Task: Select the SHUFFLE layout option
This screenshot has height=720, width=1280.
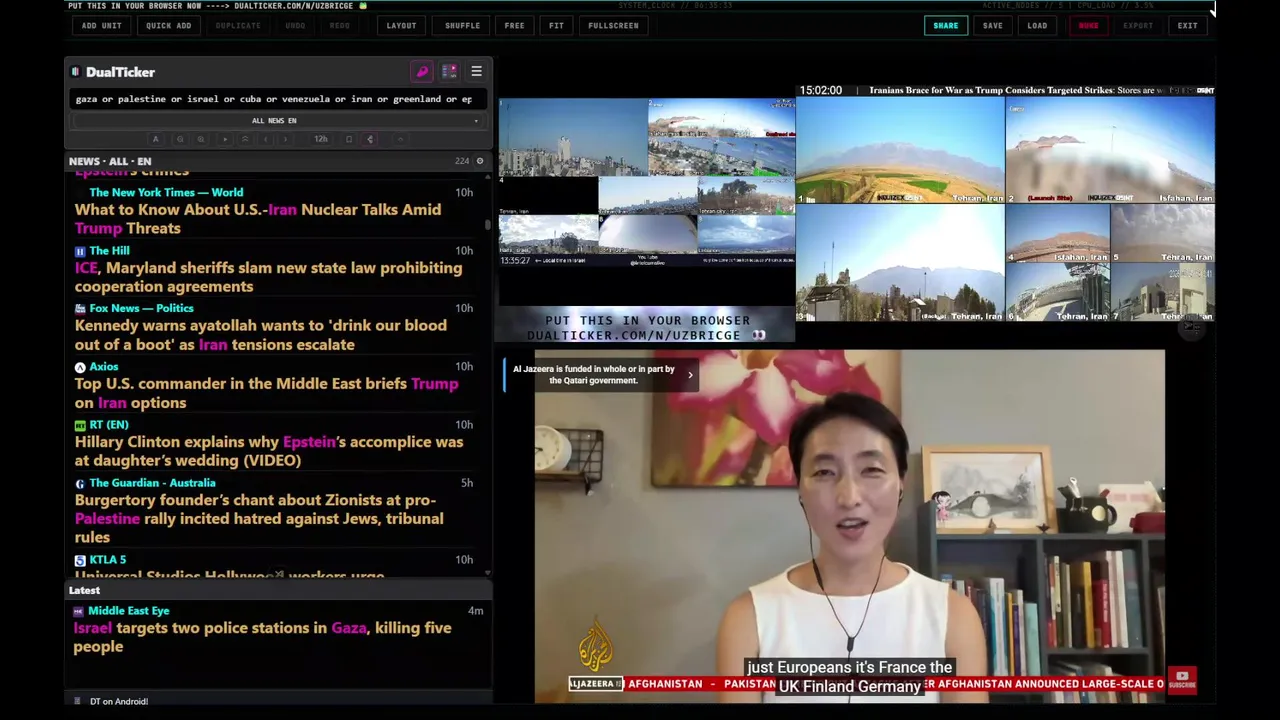Action: click(x=462, y=25)
